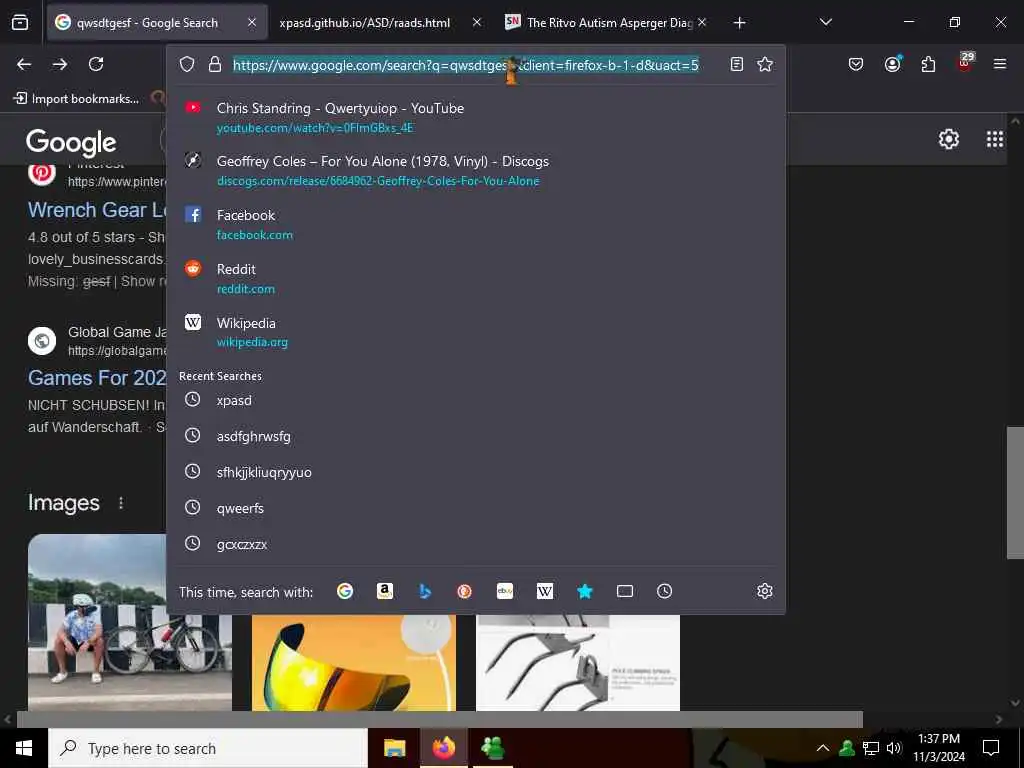This screenshot has height=768, width=1024.
Task: Open Firefox View recent browsing icon
Action: click(20, 23)
